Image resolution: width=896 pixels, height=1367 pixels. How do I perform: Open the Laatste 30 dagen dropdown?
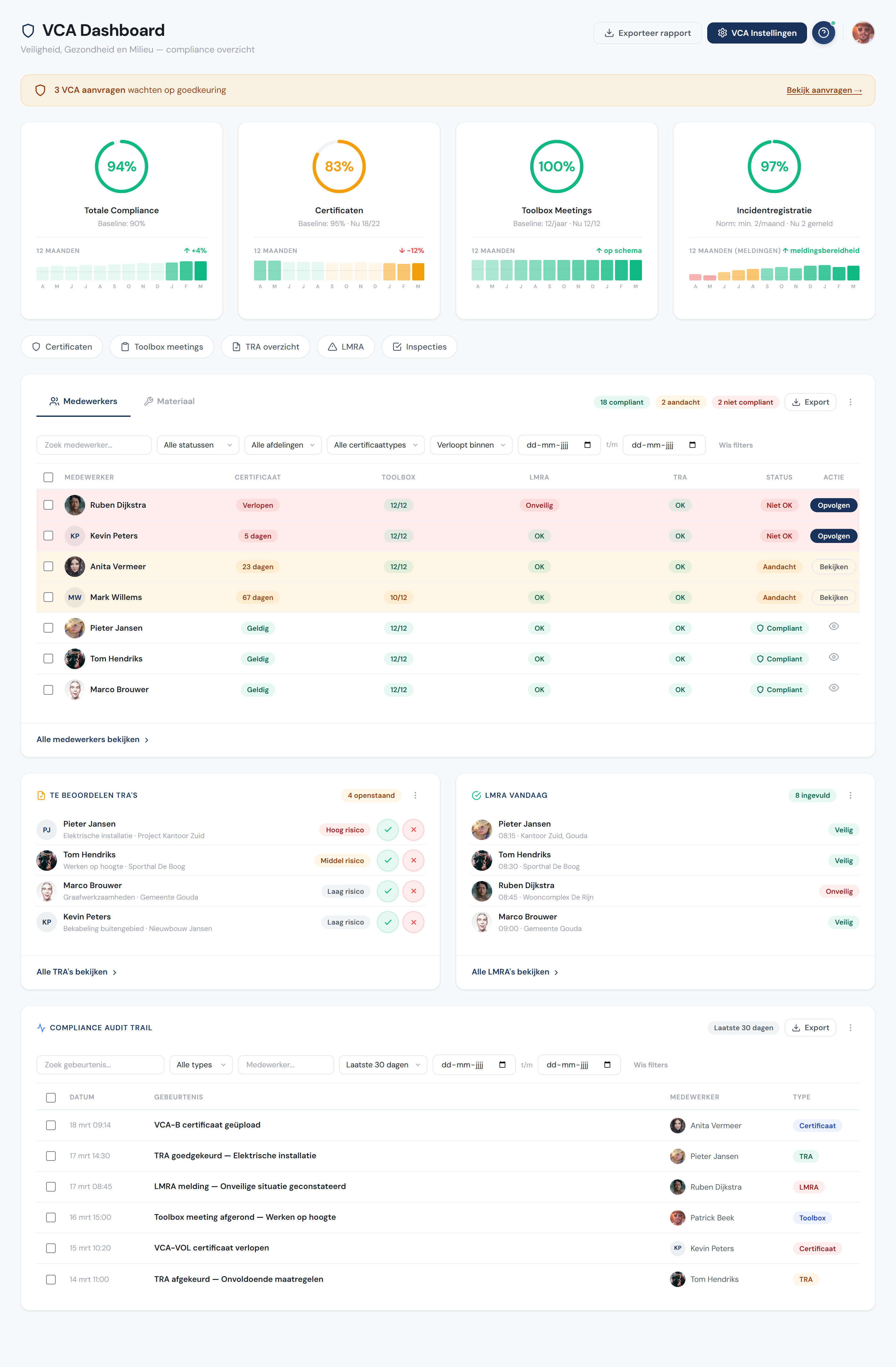point(382,1064)
